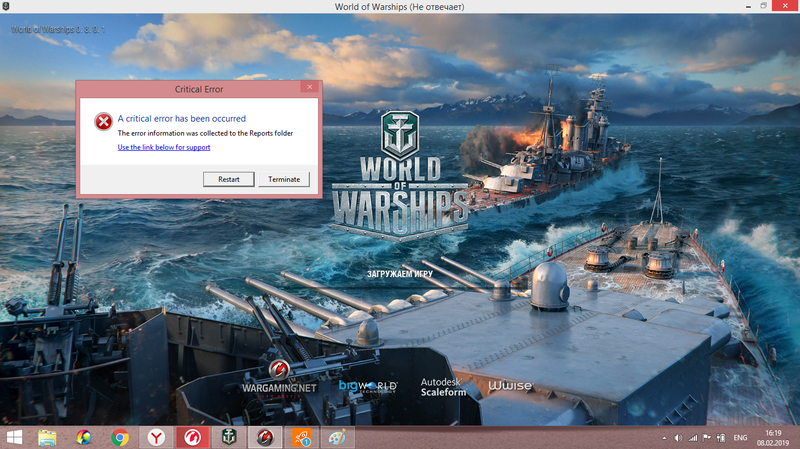Open the Action Center flag icon

coord(707,438)
